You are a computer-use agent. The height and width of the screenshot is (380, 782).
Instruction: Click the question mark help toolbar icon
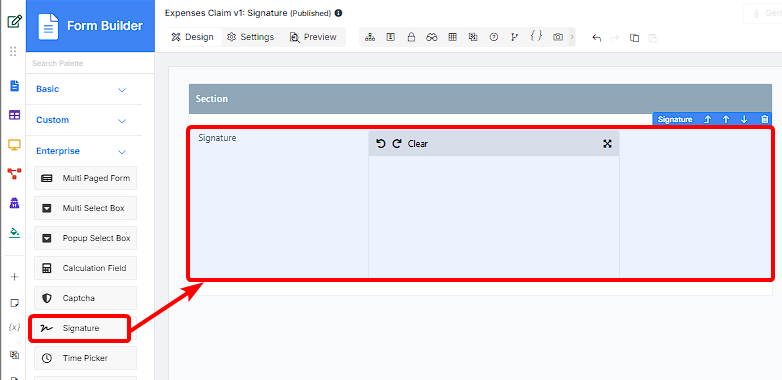(x=494, y=37)
